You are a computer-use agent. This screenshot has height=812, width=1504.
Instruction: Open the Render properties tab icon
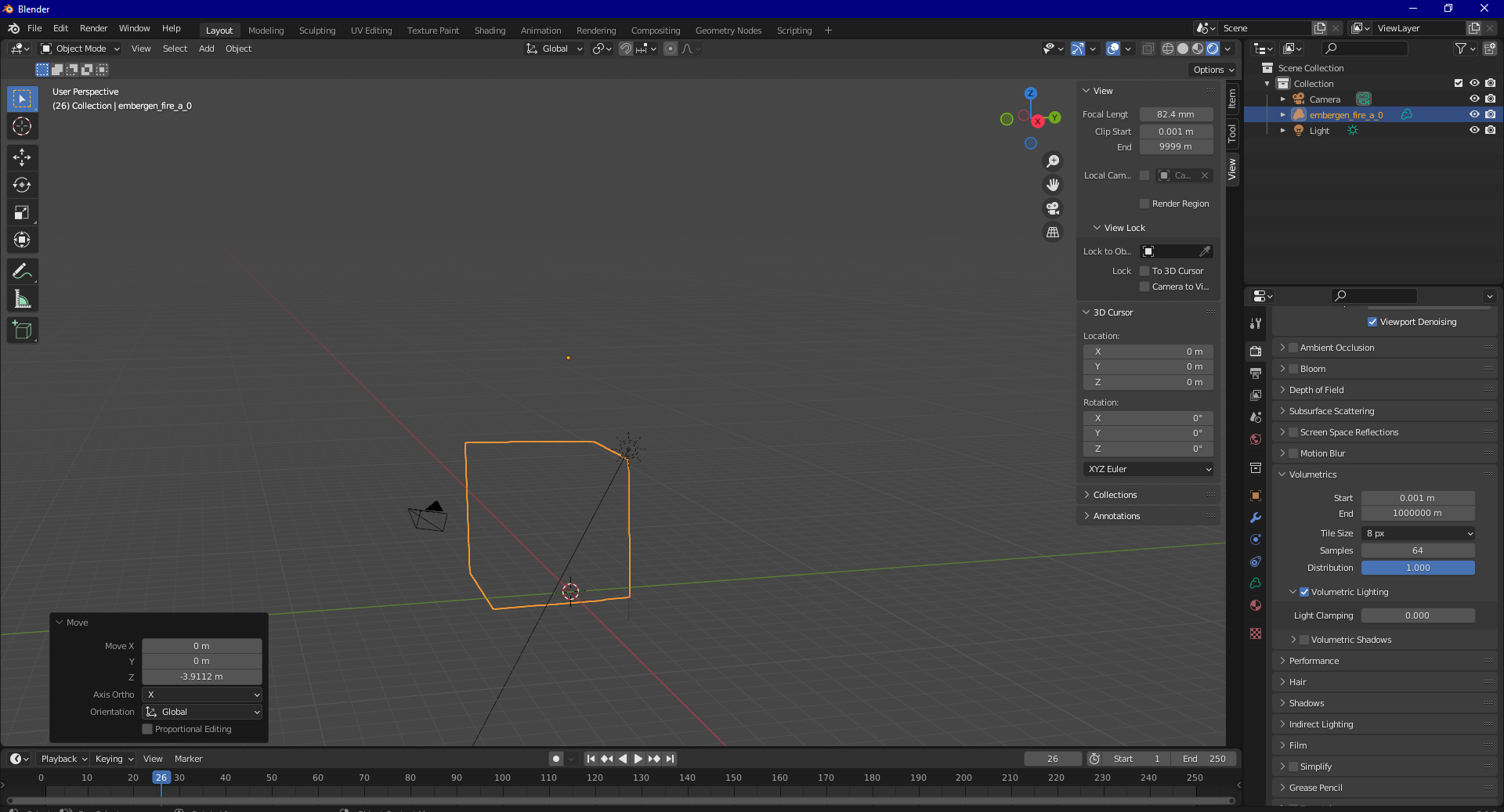(x=1256, y=352)
